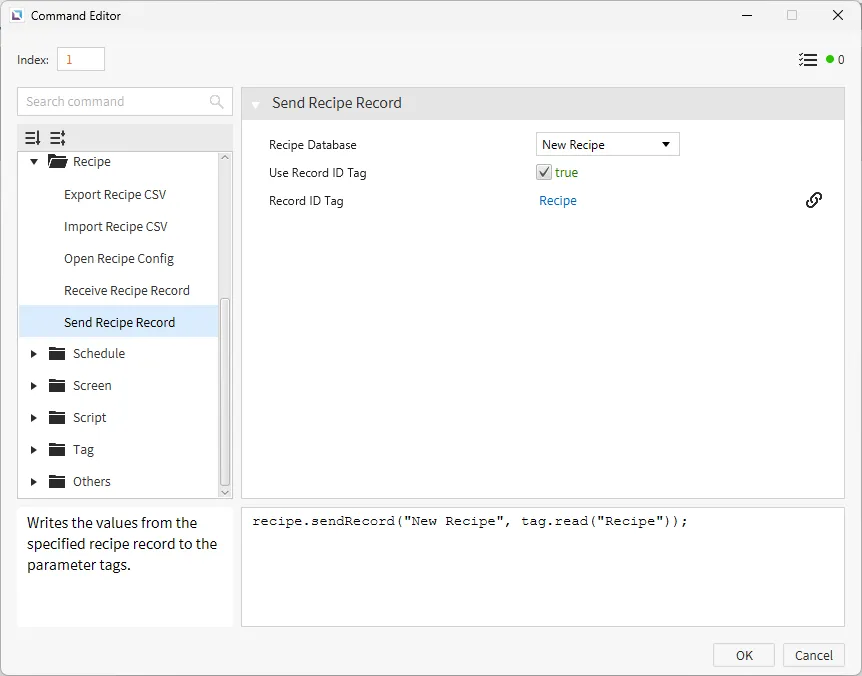Open the Recipe Database dropdown

(x=608, y=145)
